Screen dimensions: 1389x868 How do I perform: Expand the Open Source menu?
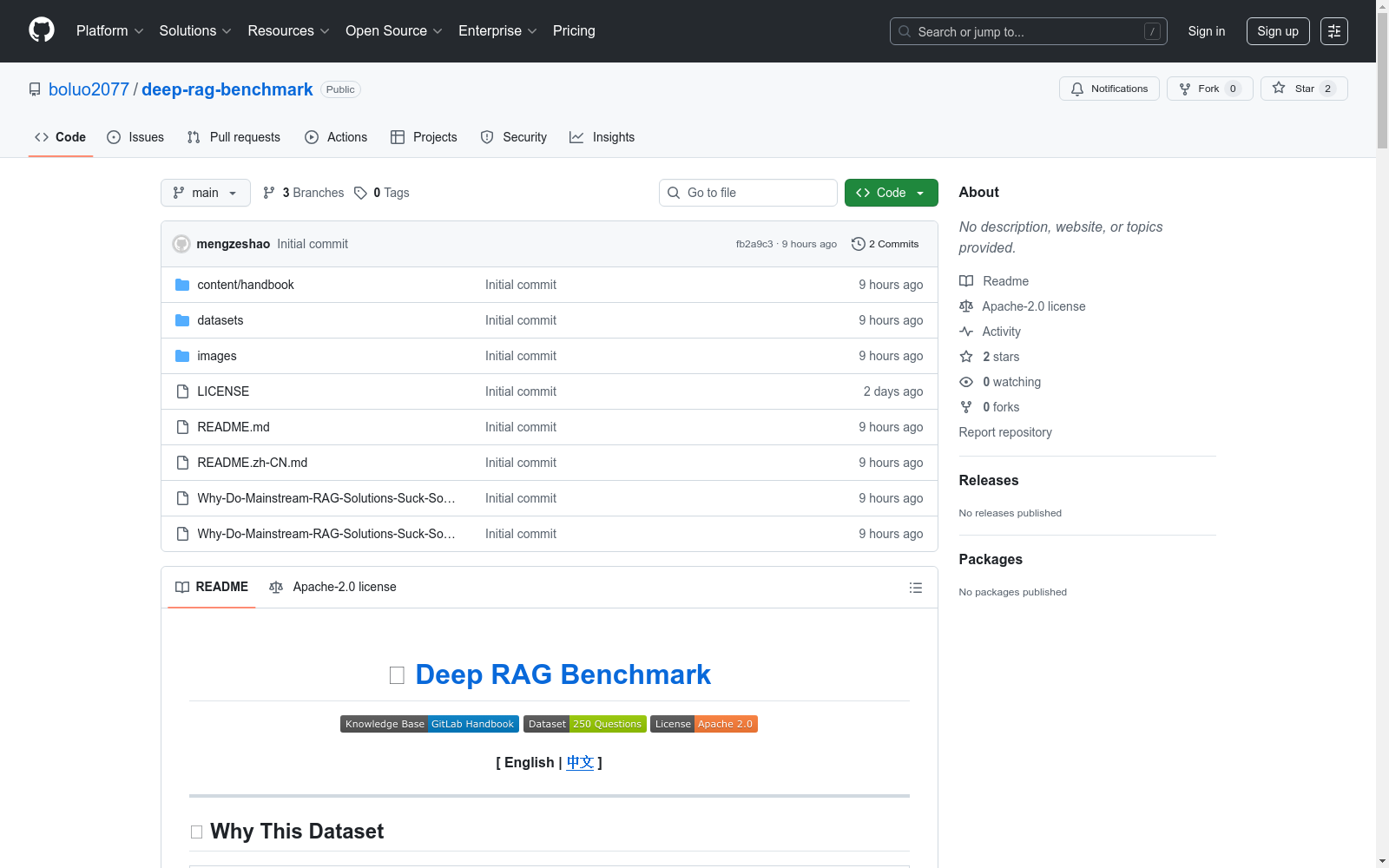click(394, 31)
